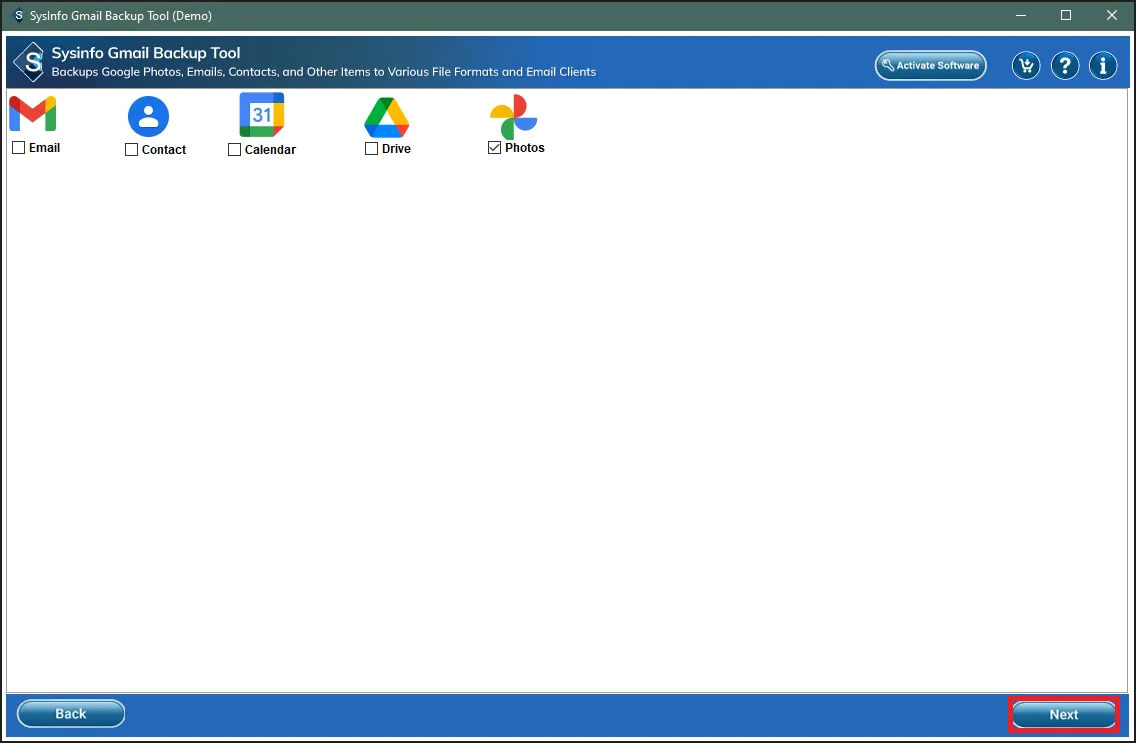Image resolution: width=1136 pixels, height=743 pixels.
Task: Enable the Calendar checkbox
Action: [234, 150]
